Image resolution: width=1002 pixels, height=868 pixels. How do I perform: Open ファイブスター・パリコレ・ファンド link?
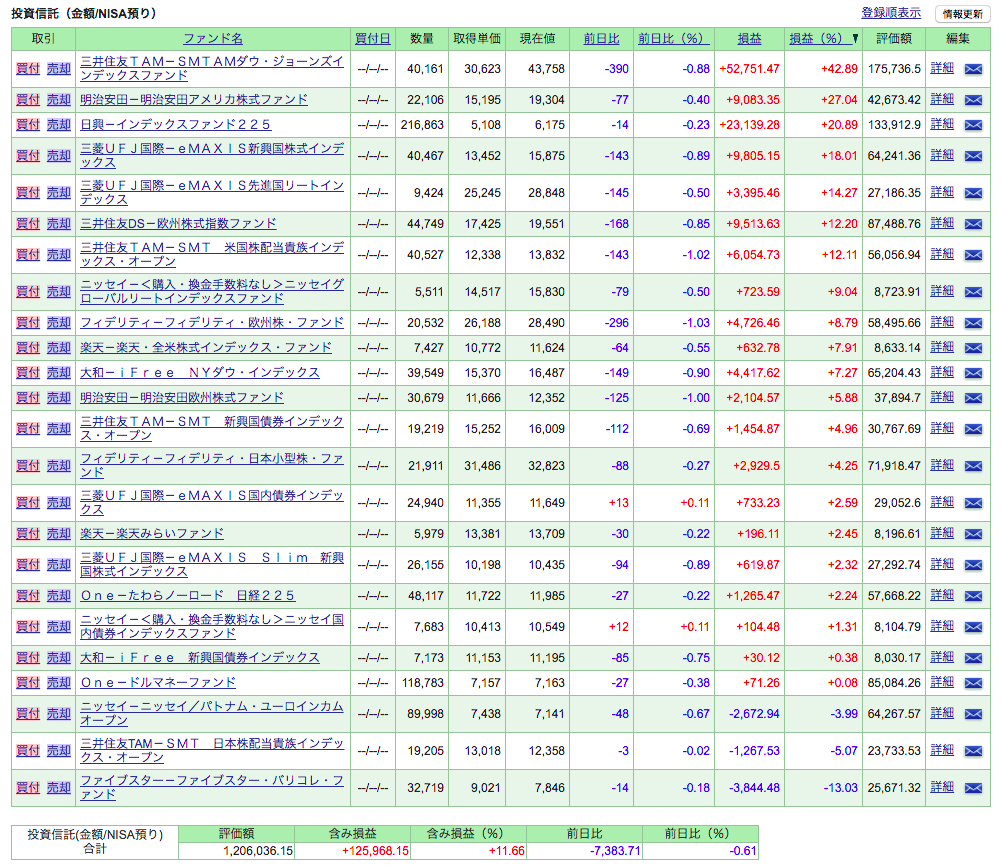pyautogui.click(x=212, y=787)
